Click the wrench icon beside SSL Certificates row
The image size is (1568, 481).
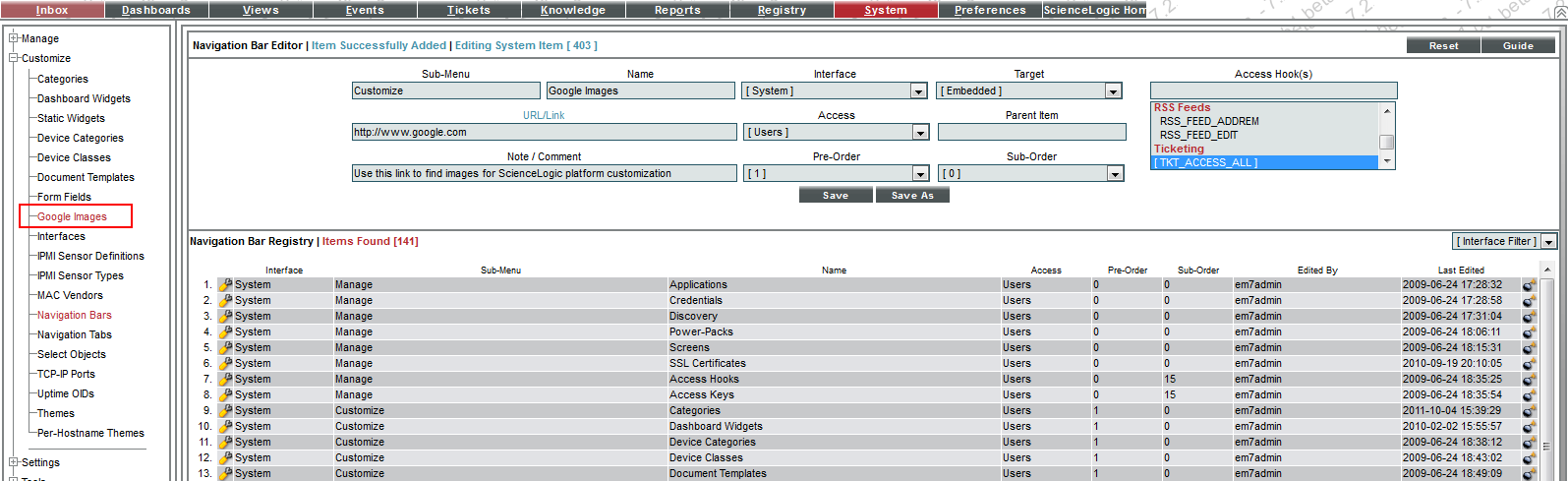point(225,364)
